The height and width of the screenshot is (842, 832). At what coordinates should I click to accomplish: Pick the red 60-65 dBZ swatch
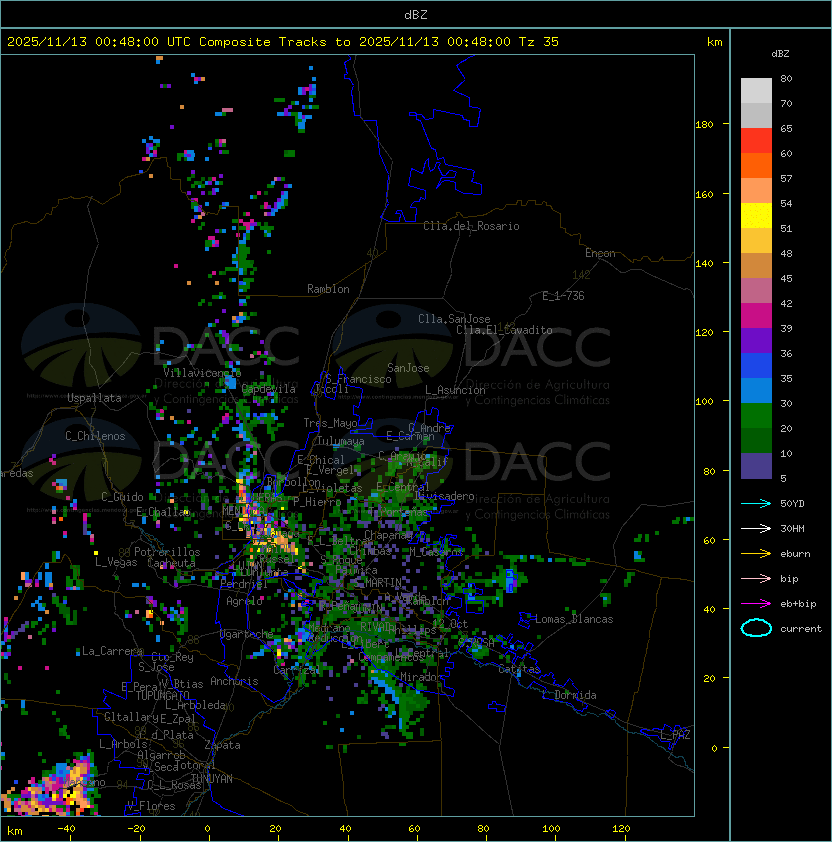coord(756,141)
